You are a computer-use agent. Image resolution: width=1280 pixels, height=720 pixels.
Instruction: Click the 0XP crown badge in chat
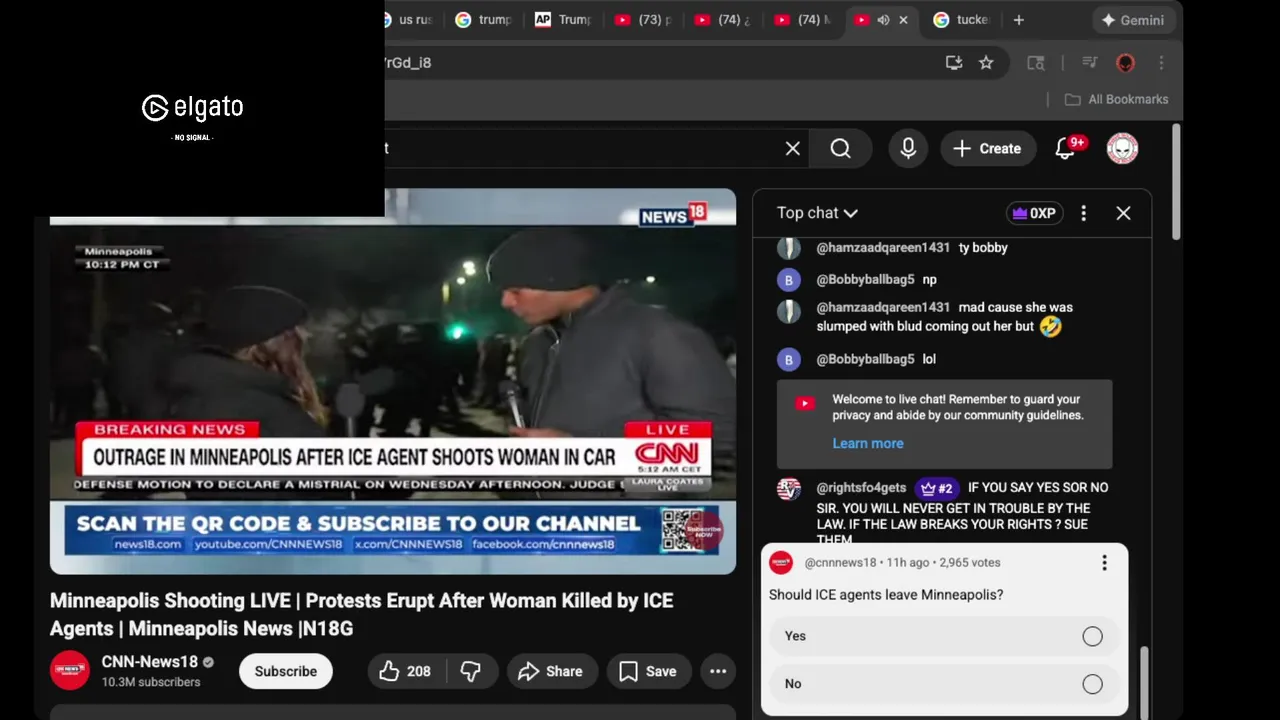pos(1034,213)
